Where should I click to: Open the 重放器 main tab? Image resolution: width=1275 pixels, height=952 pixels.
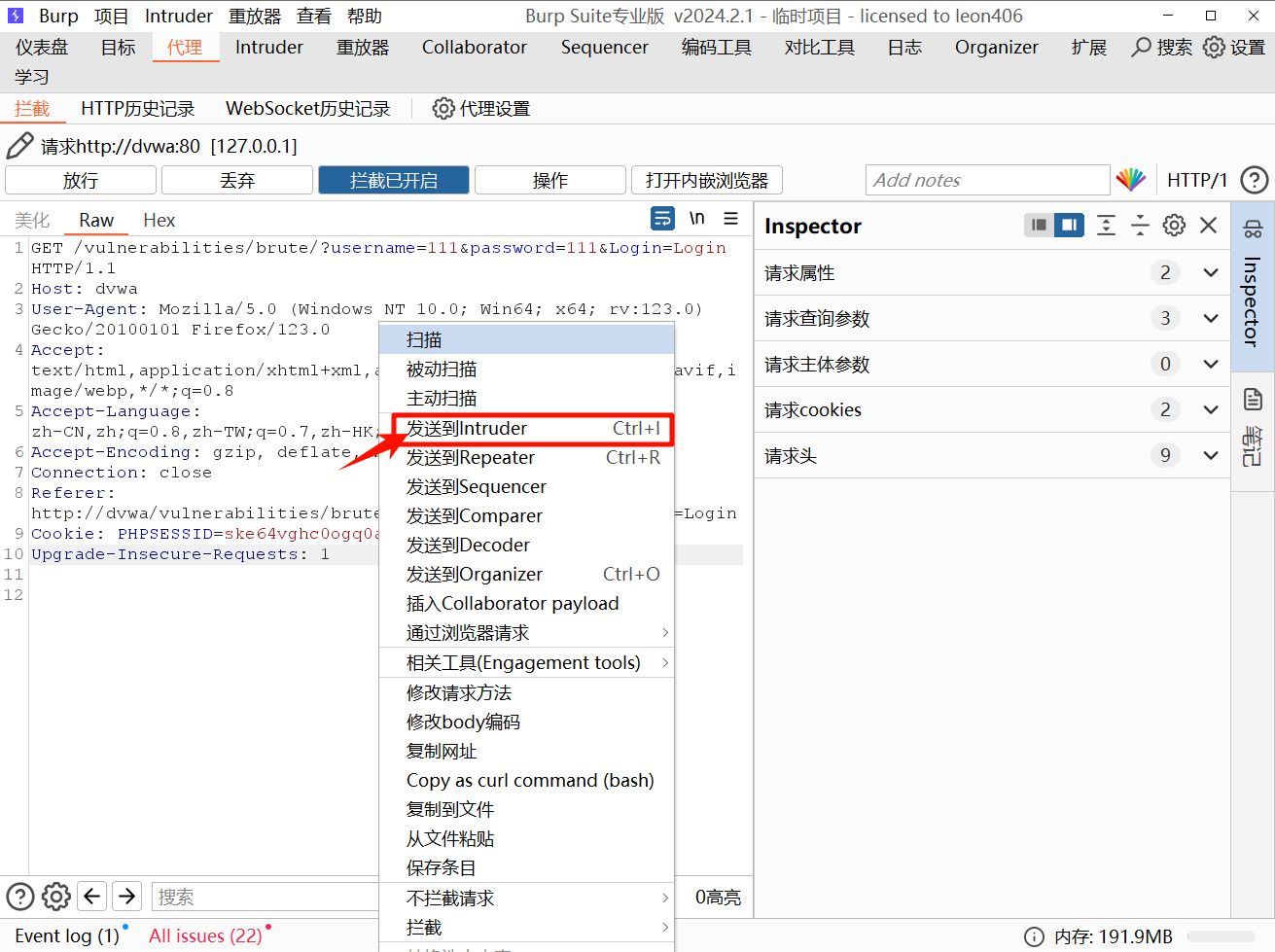pos(363,47)
